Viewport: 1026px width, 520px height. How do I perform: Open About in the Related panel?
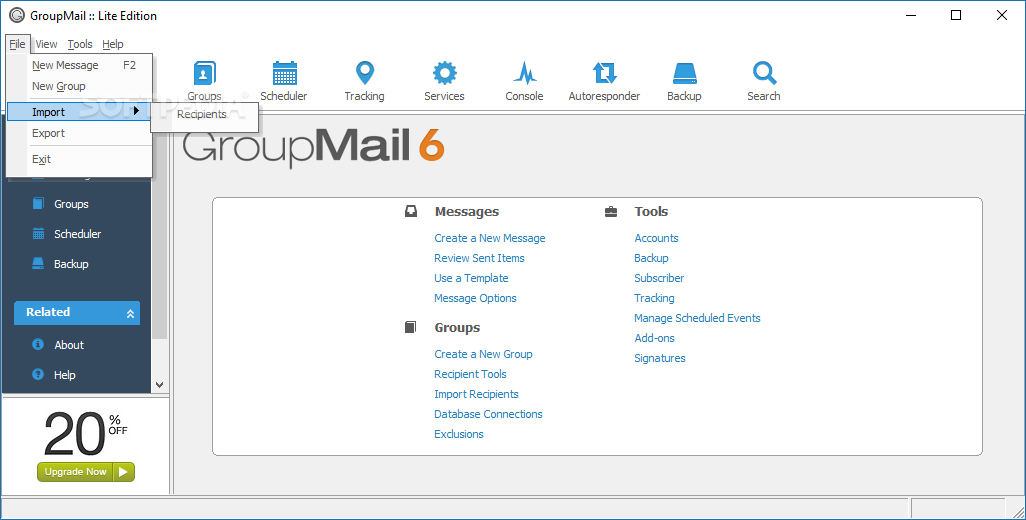[x=69, y=345]
